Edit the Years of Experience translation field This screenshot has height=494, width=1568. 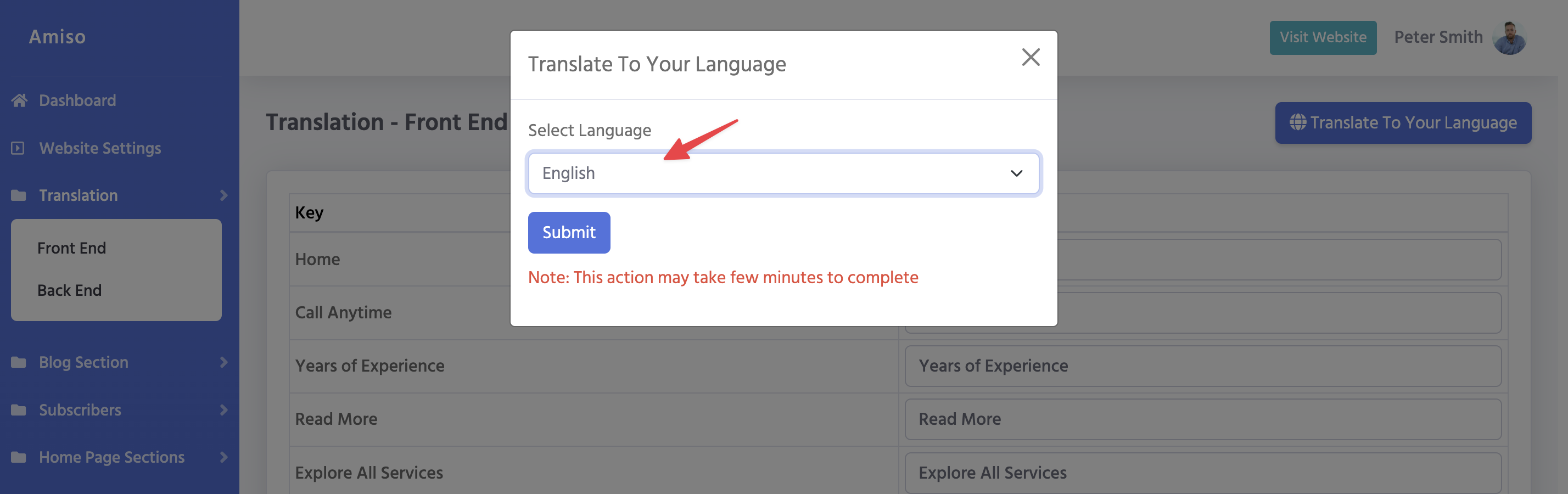click(1203, 366)
